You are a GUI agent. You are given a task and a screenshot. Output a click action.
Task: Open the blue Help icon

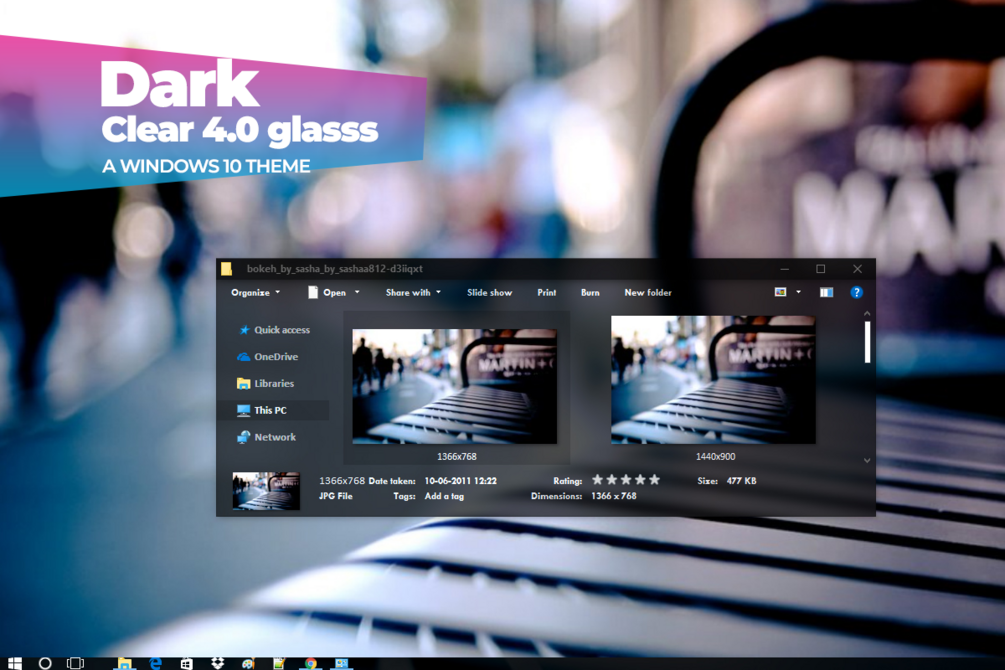point(856,292)
